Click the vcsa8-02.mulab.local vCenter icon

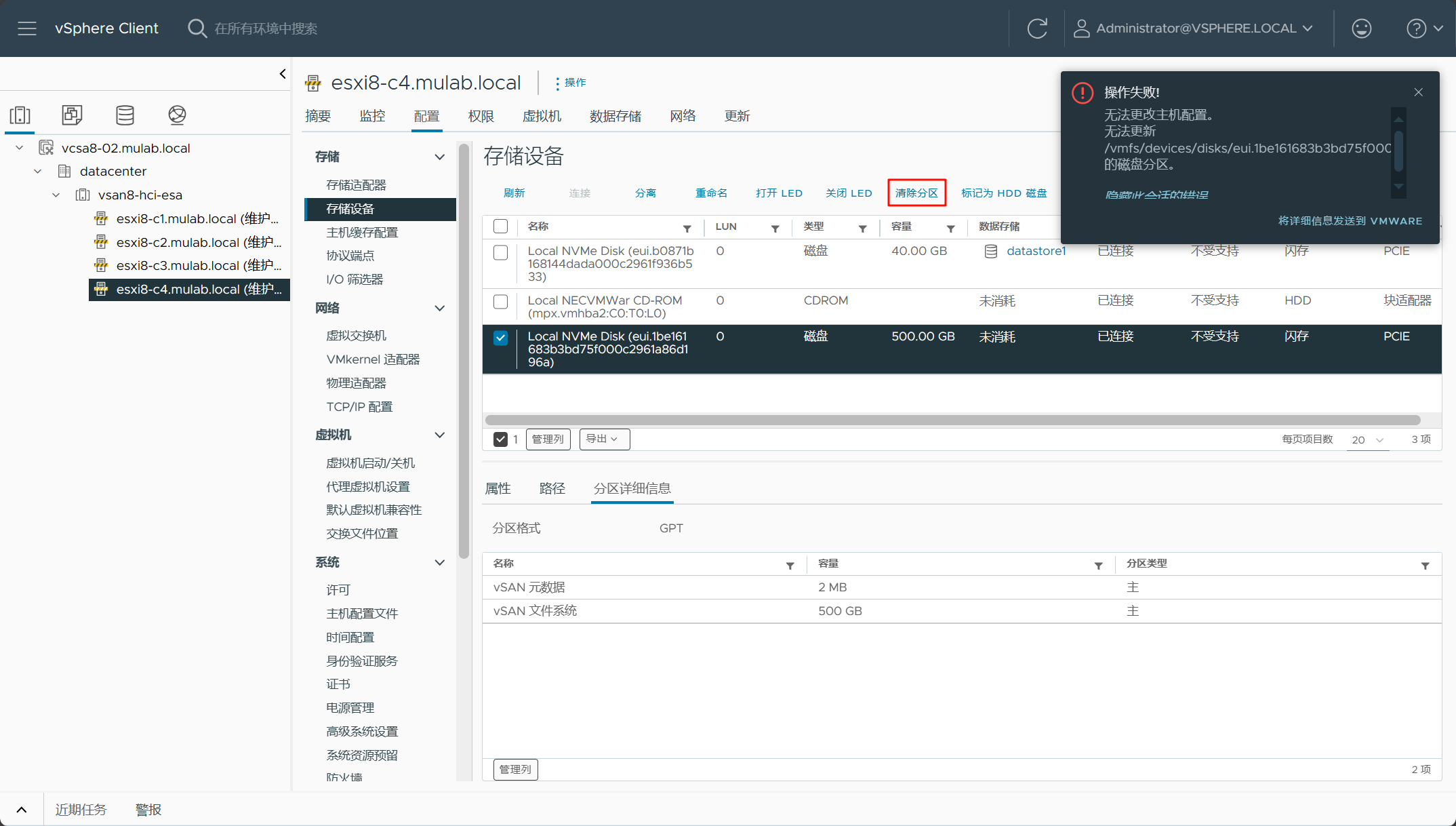pyautogui.click(x=46, y=148)
